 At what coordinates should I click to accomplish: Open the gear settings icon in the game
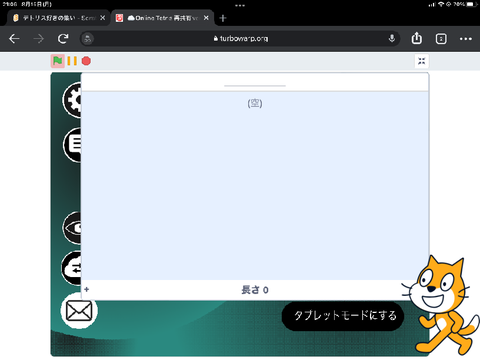pyautogui.click(x=72, y=100)
